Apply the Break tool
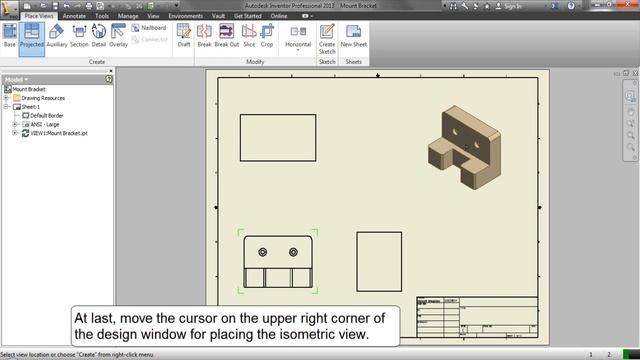 click(x=204, y=36)
